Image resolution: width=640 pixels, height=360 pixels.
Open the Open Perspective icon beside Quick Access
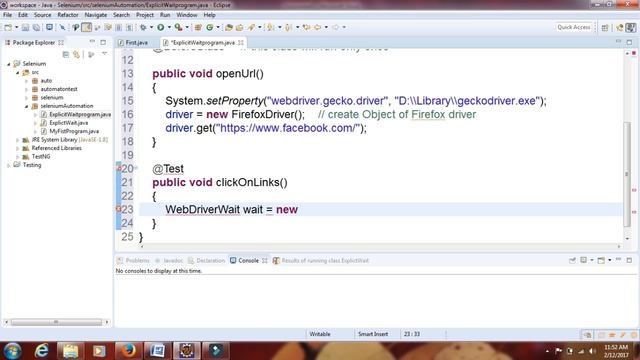[x=605, y=27]
